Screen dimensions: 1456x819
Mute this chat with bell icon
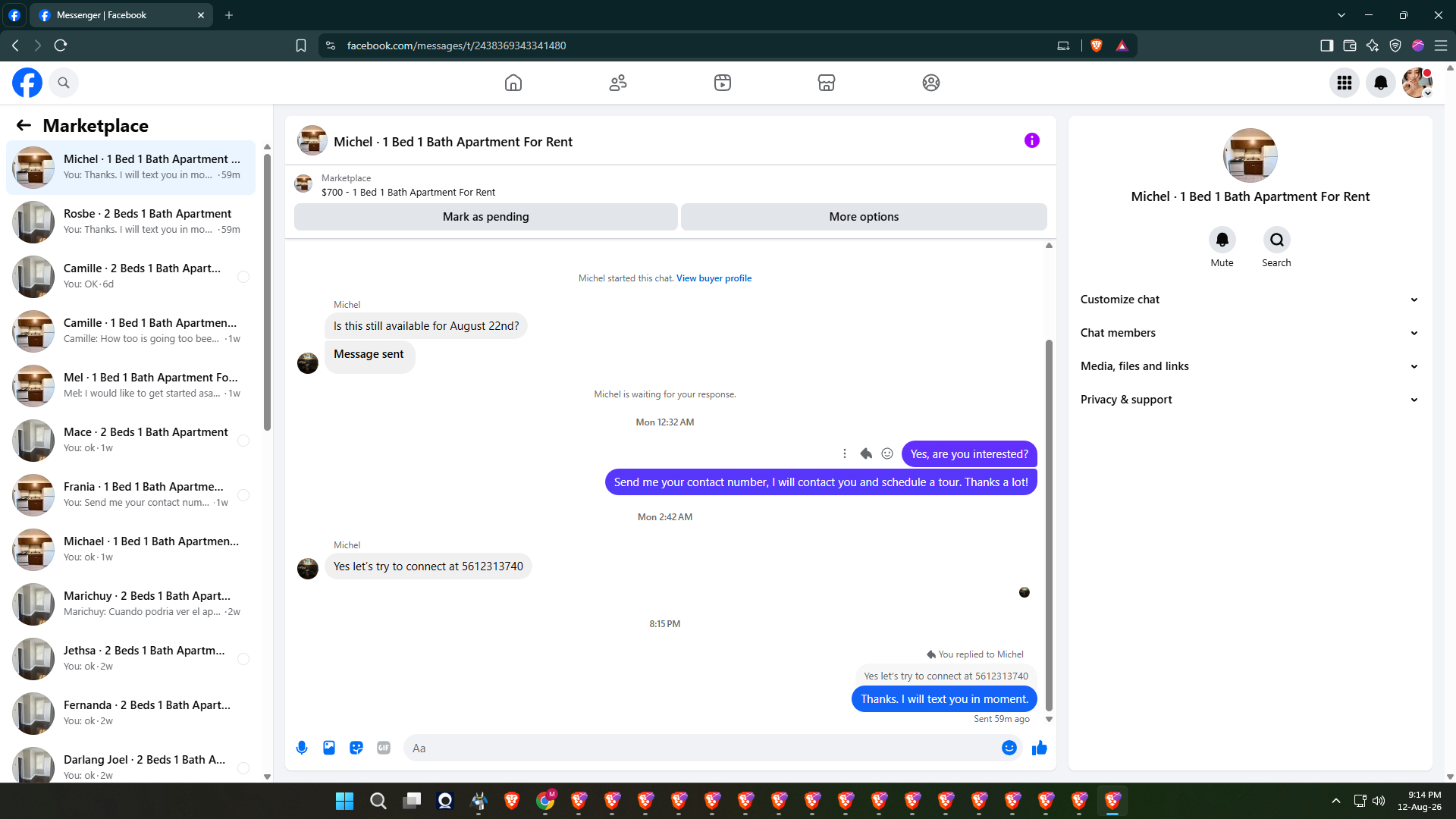[x=1222, y=240]
